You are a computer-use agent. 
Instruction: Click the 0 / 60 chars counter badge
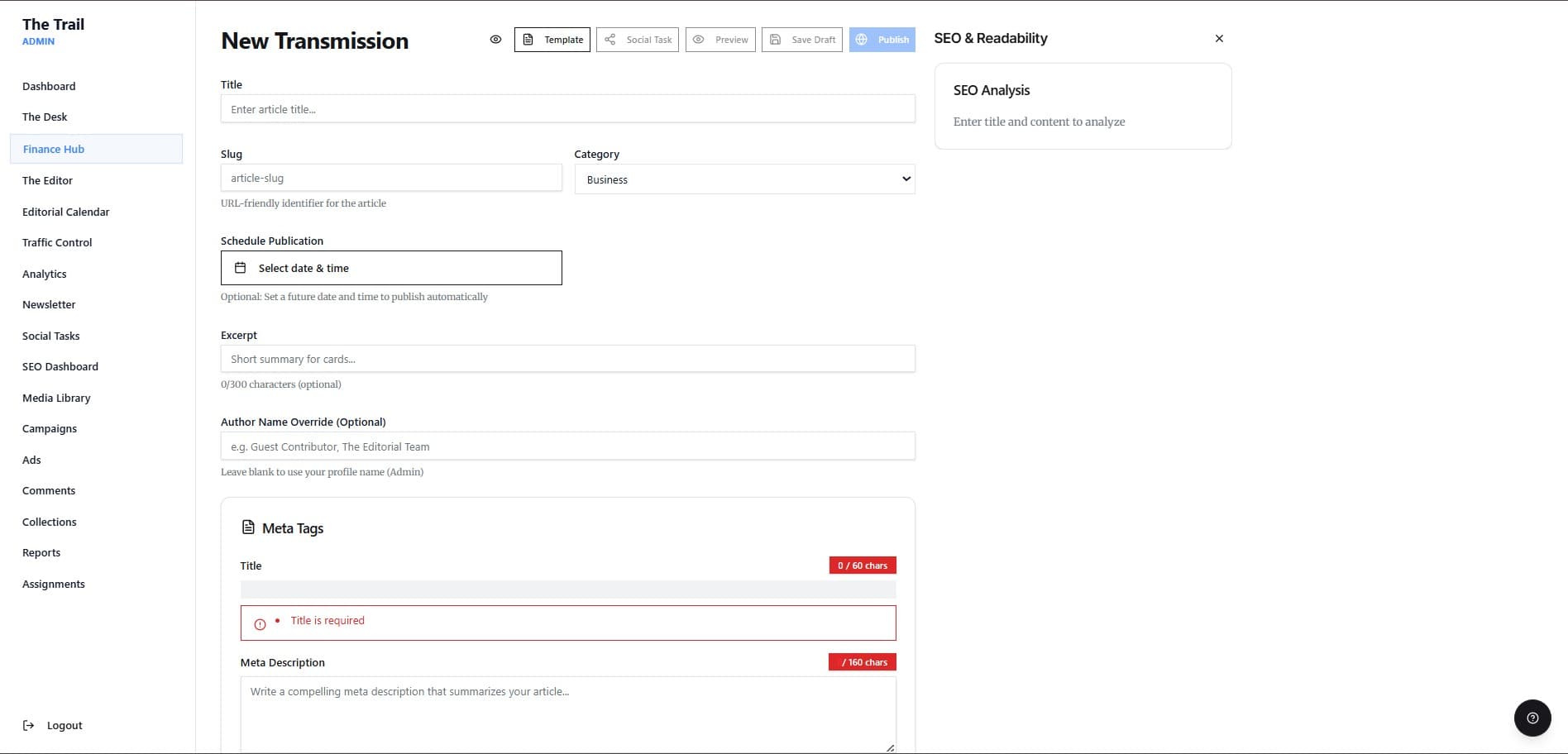[x=862, y=565]
